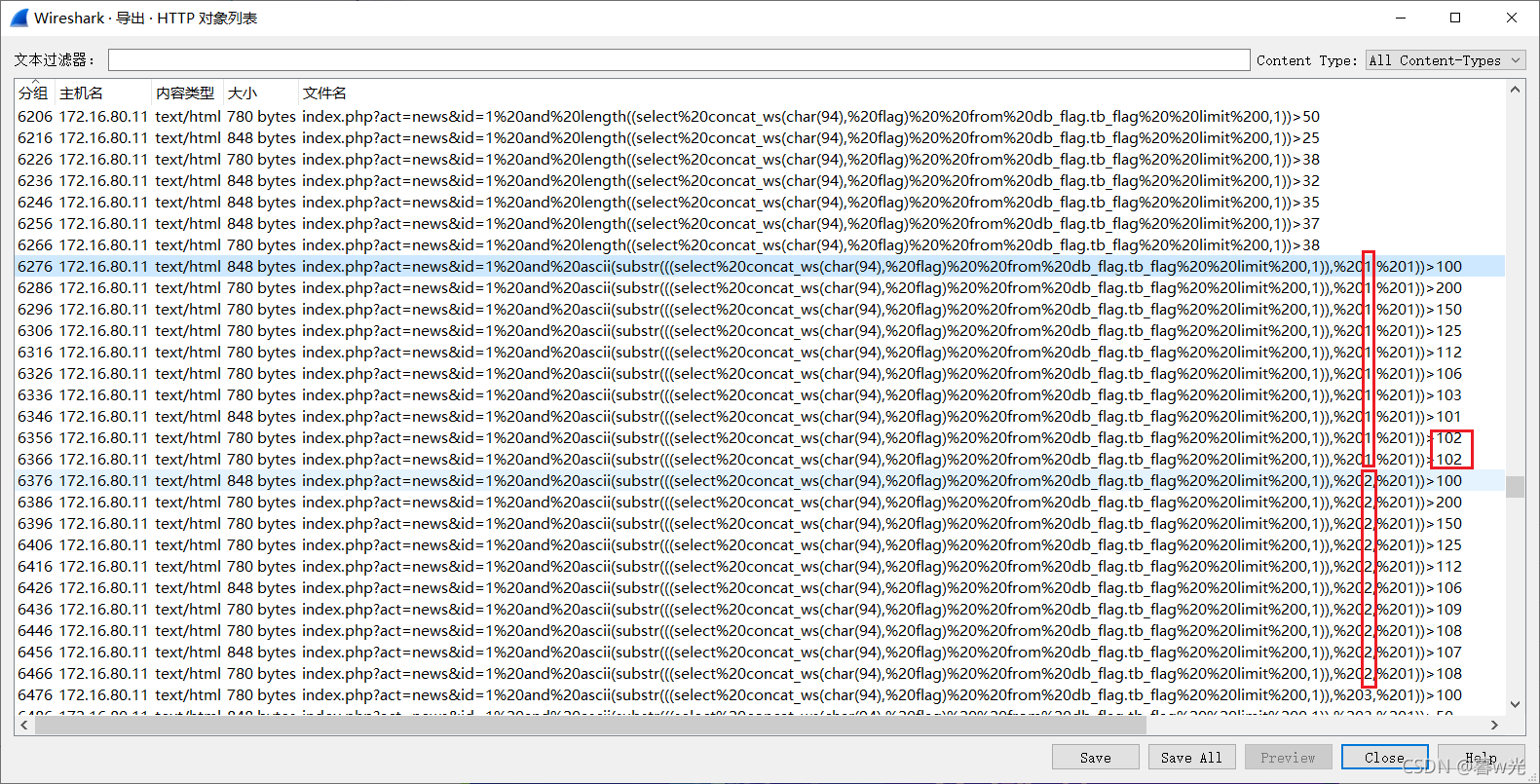Select packet row 6416

pyautogui.click(x=760, y=566)
